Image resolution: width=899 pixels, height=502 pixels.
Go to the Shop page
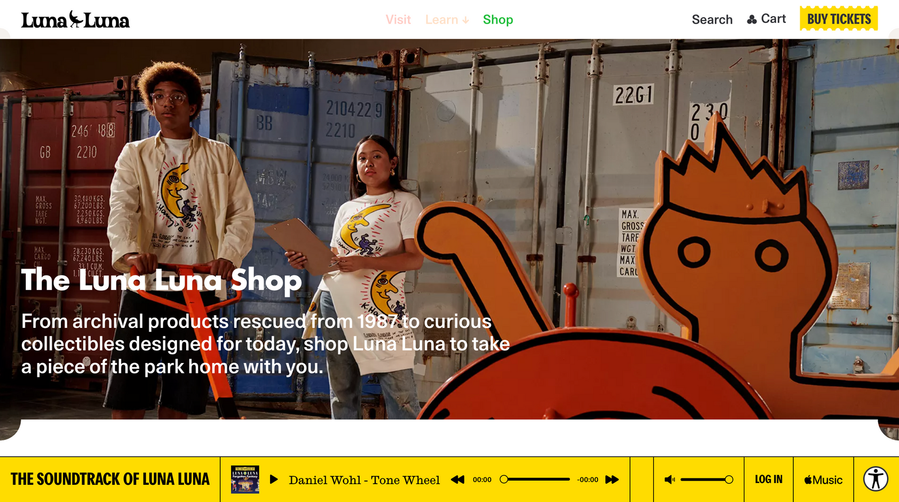(498, 19)
